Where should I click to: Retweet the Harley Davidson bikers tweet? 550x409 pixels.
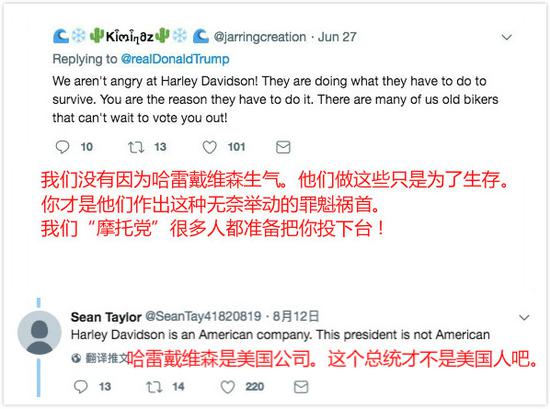click(x=136, y=147)
